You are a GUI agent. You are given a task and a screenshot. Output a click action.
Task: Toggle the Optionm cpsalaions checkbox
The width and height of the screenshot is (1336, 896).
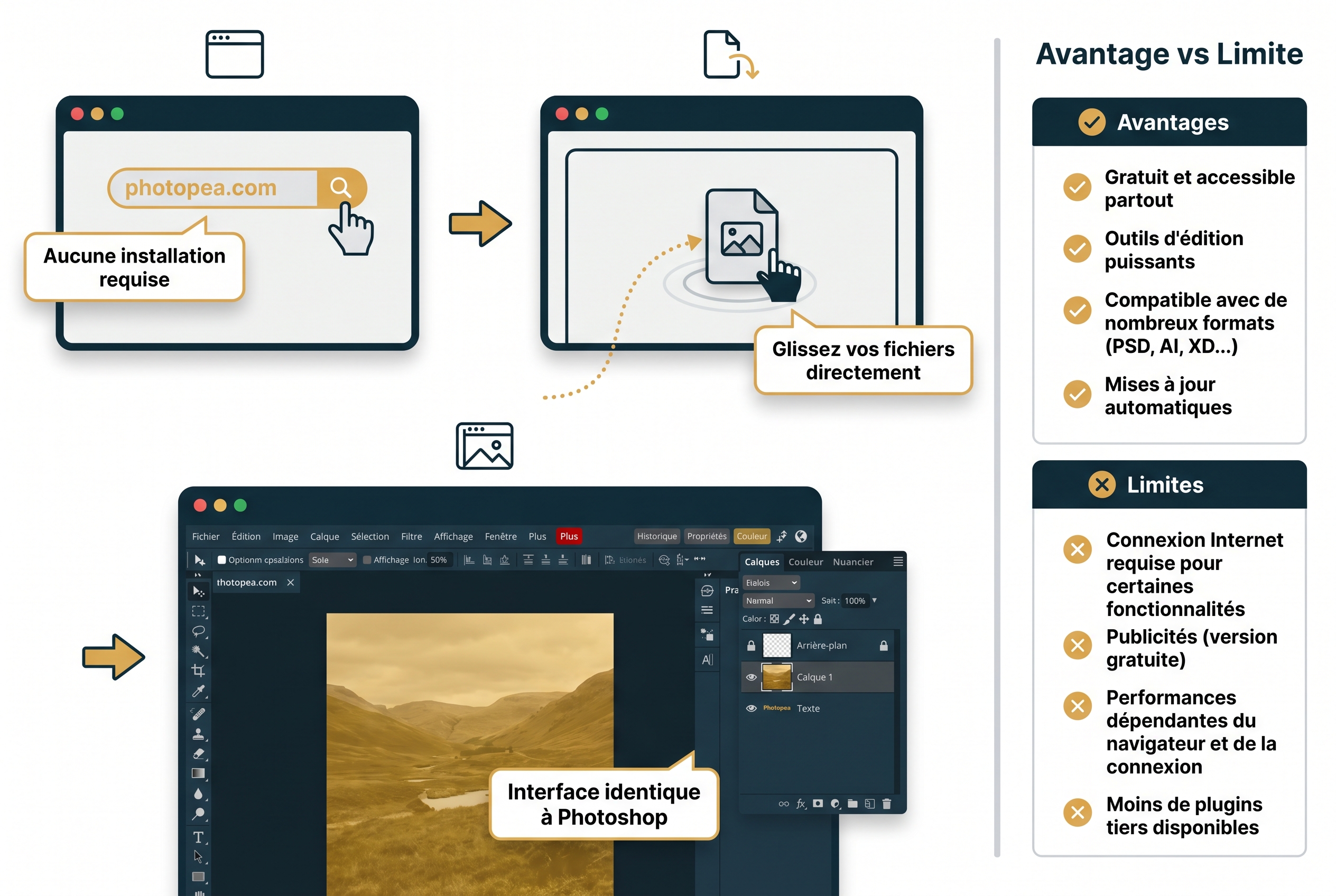[x=222, y=560]
